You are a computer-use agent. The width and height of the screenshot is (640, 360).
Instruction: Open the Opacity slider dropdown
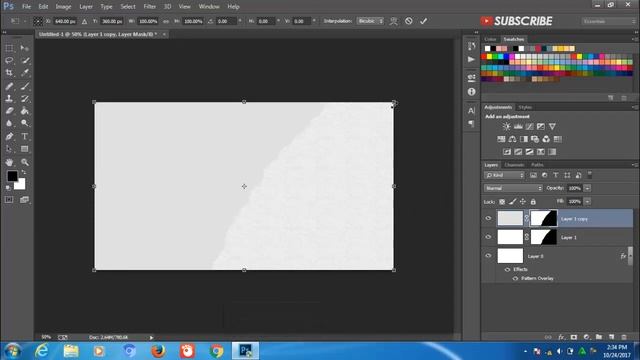[x=587, y=188]
